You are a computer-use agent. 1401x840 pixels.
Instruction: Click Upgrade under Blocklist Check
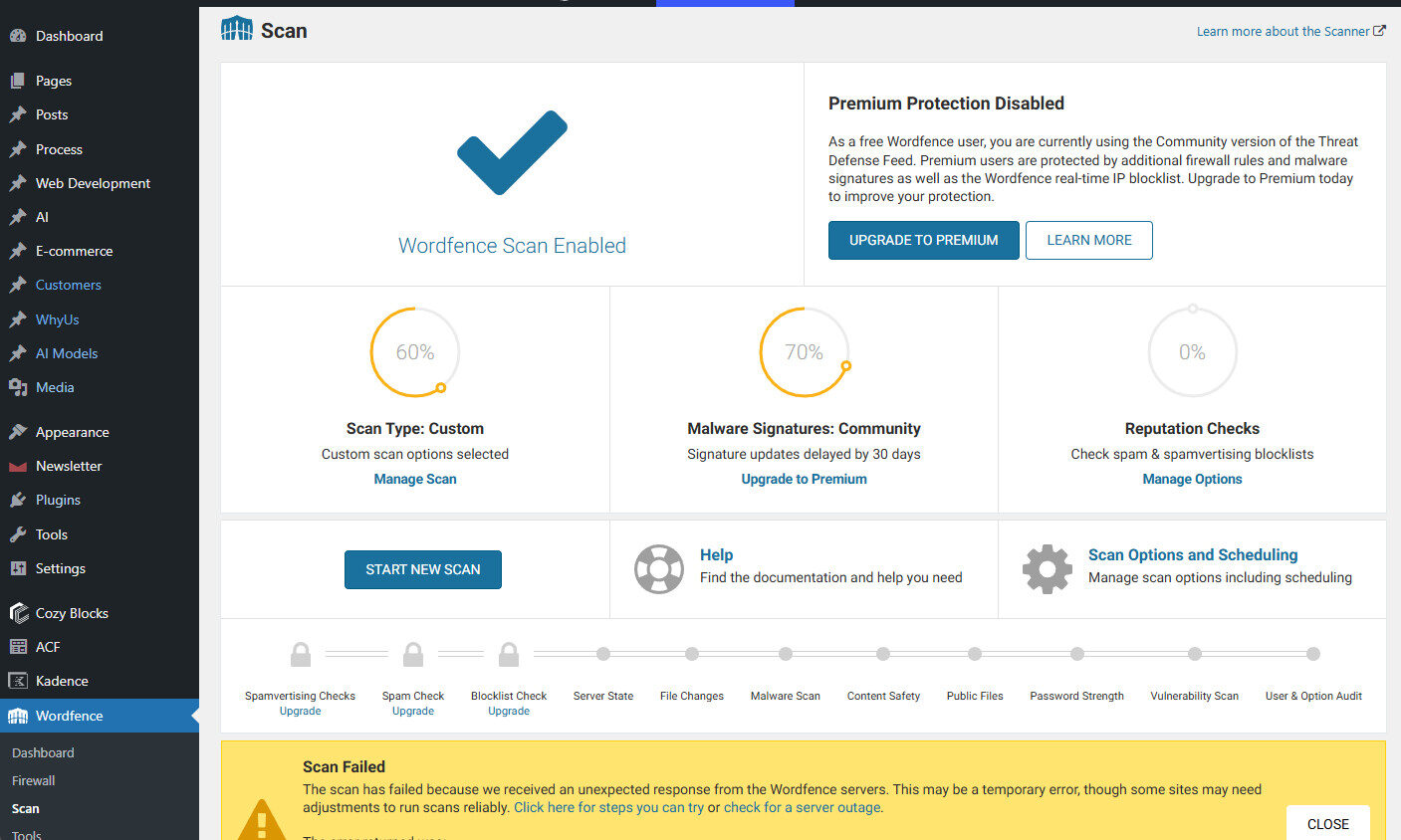pos(509,711)
